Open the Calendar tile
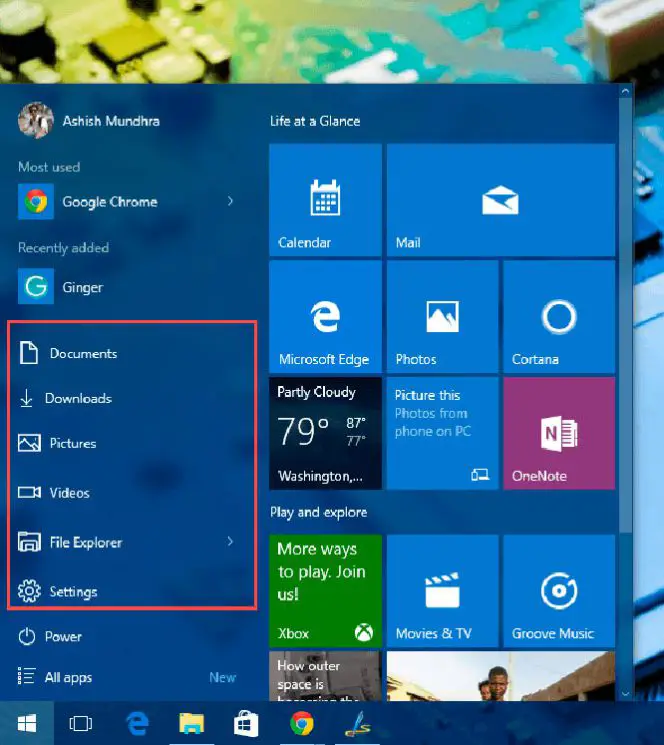 [x=325, y=200]
